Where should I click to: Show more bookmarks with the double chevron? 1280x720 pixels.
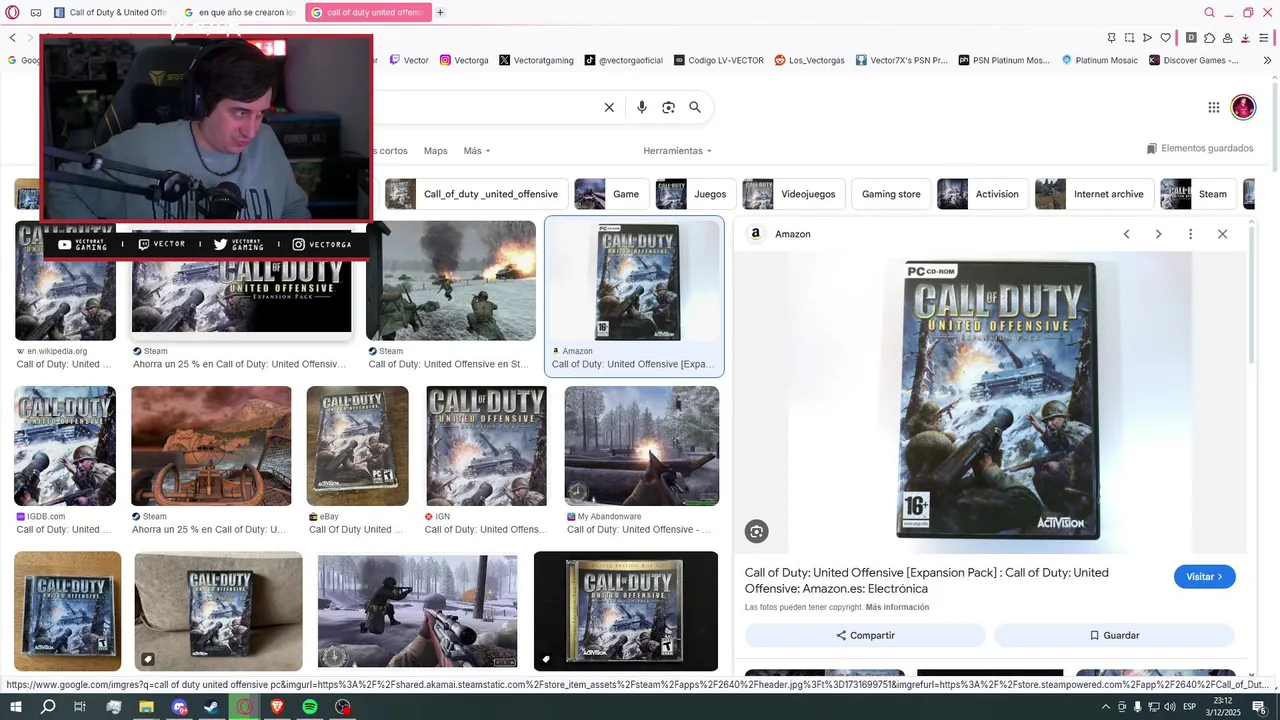[1267, 60]
